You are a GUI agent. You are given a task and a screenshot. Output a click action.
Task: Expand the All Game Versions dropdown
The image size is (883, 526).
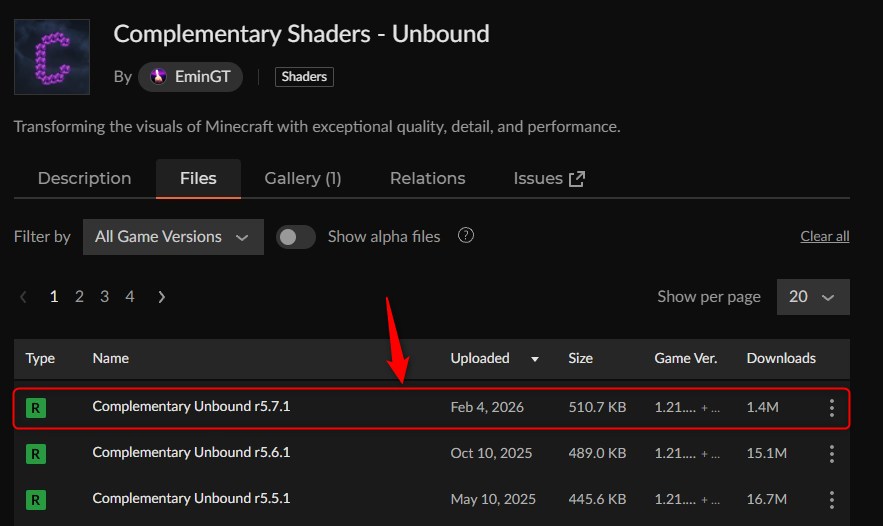(x=173, y=237)
